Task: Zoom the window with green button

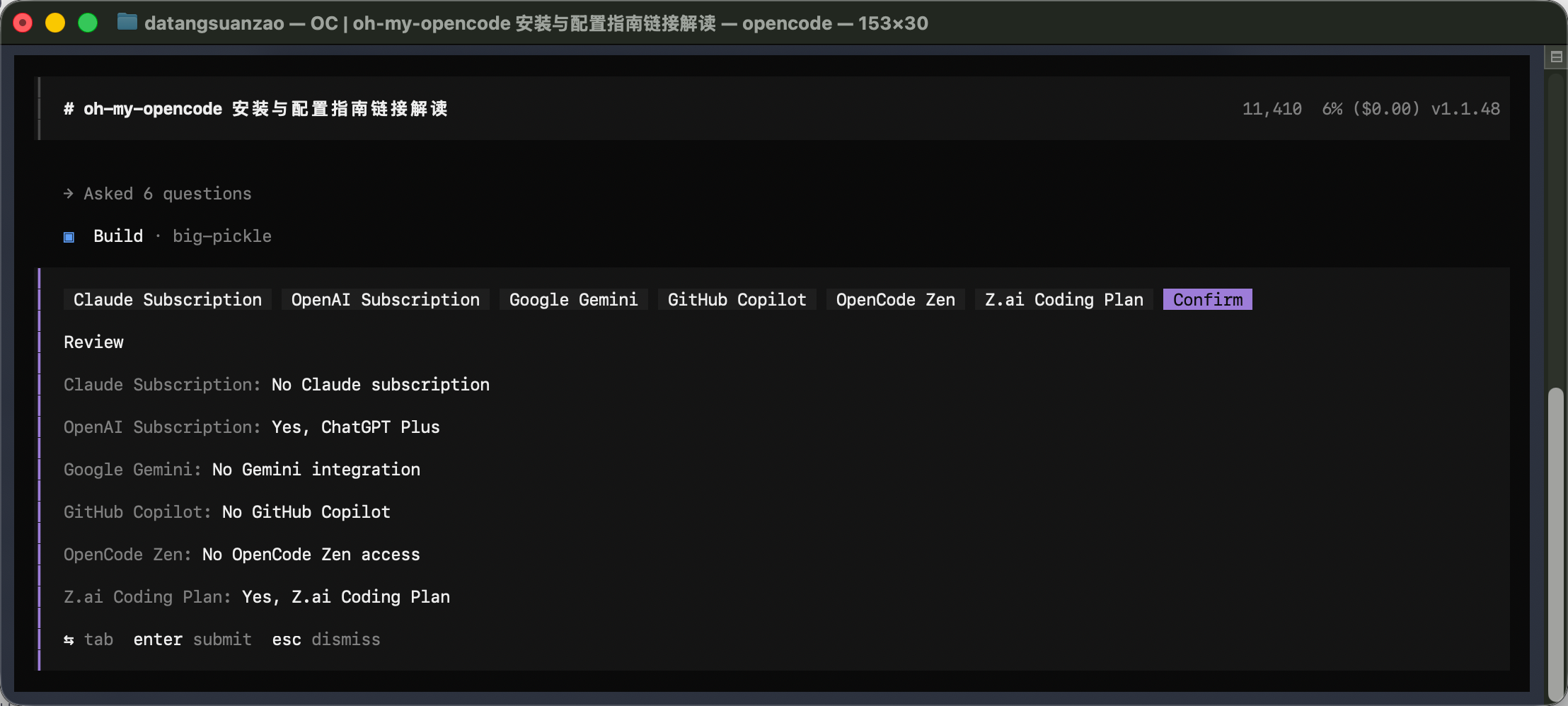Action: click(x=88, y=23)
